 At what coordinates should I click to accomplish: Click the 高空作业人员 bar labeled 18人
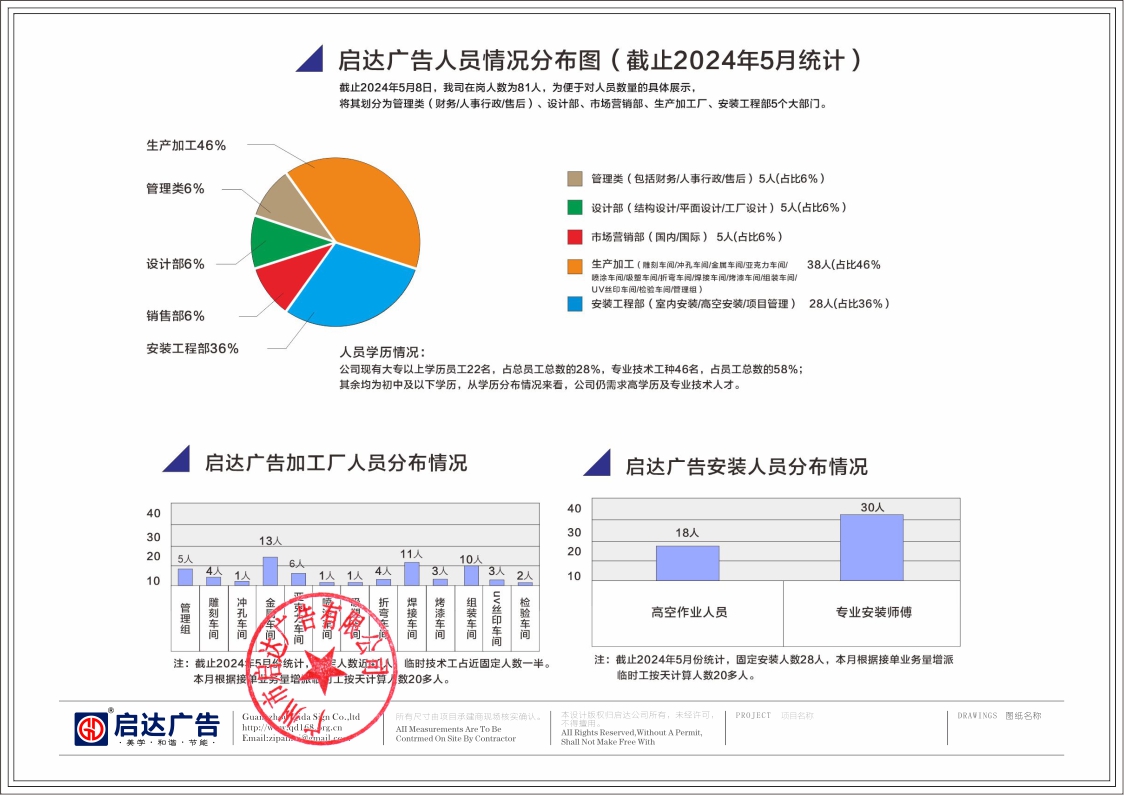(687, 563)
